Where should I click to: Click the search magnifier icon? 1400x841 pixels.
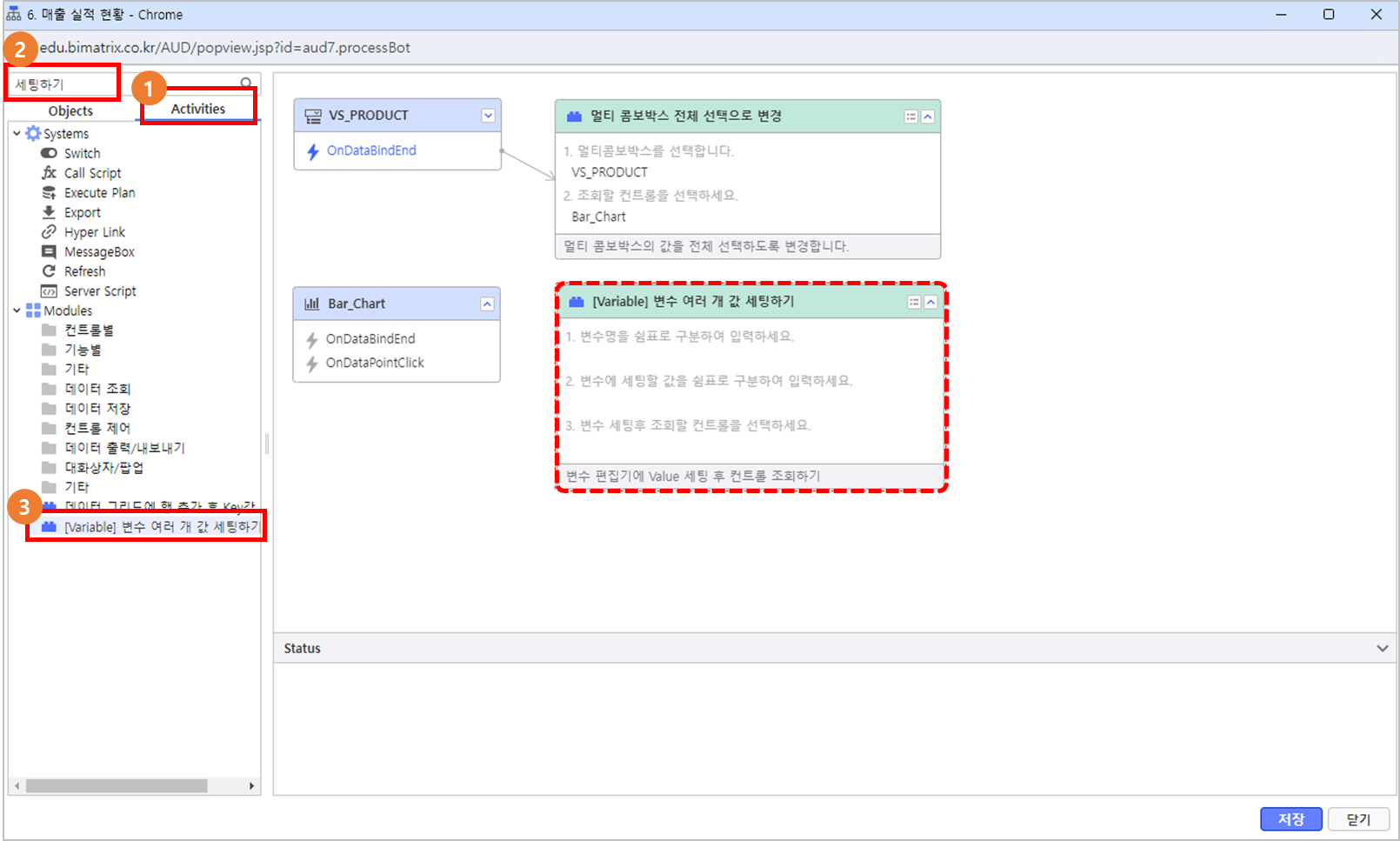[247, 83]
